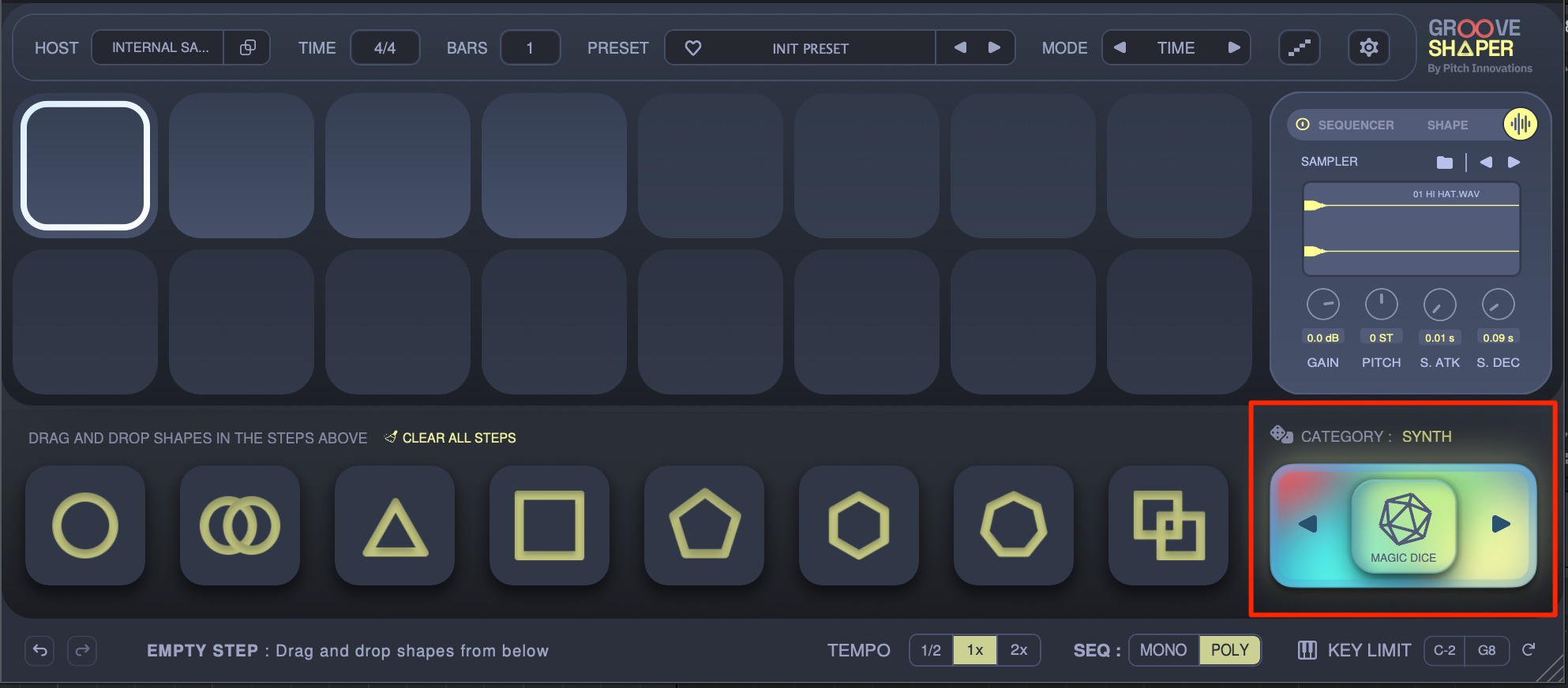1568x688 pixels.
Task: Set tempo to 1/2
Action: 931,650
